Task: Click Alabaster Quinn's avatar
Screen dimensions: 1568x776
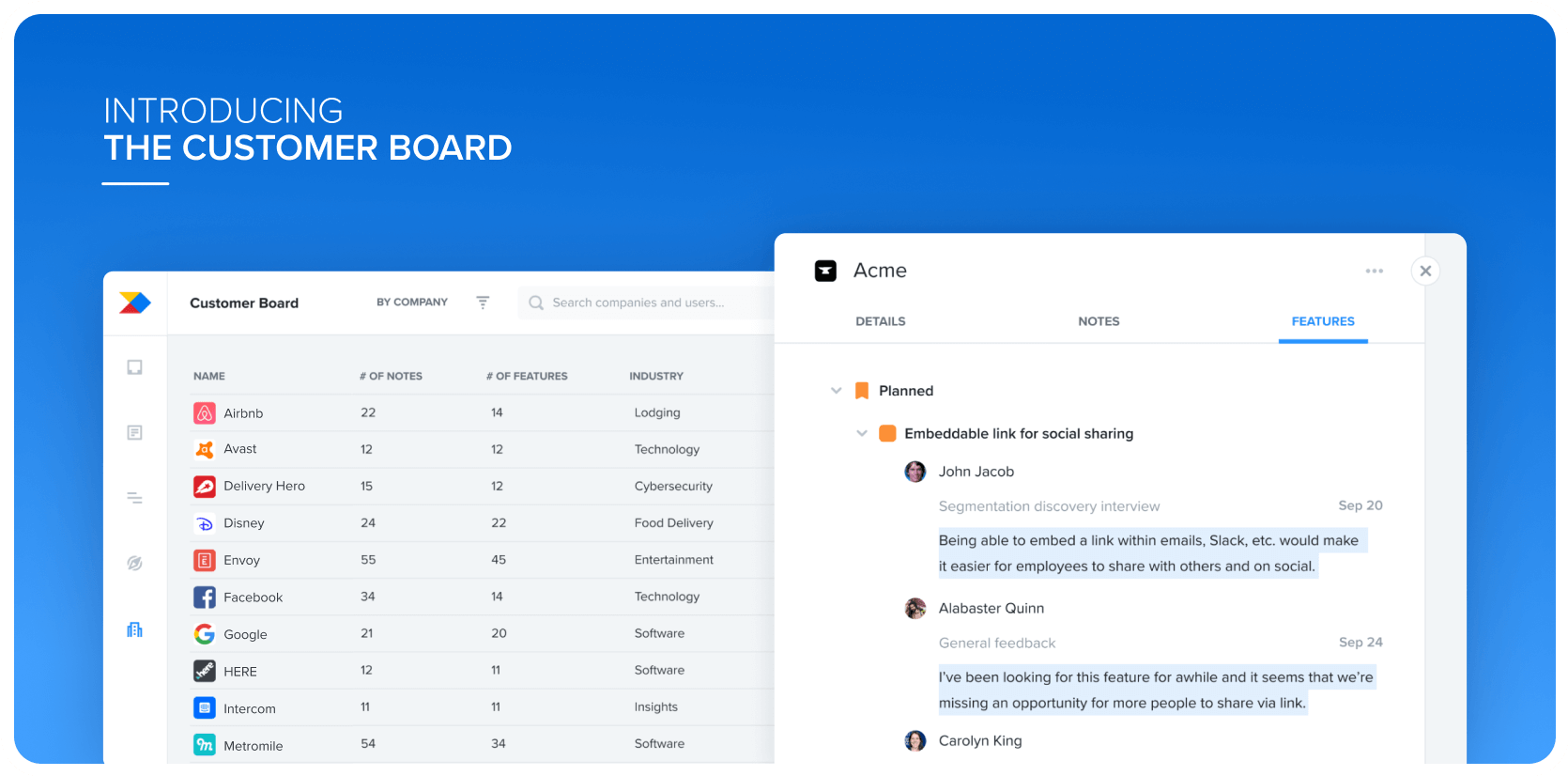Action: point(915,609)
